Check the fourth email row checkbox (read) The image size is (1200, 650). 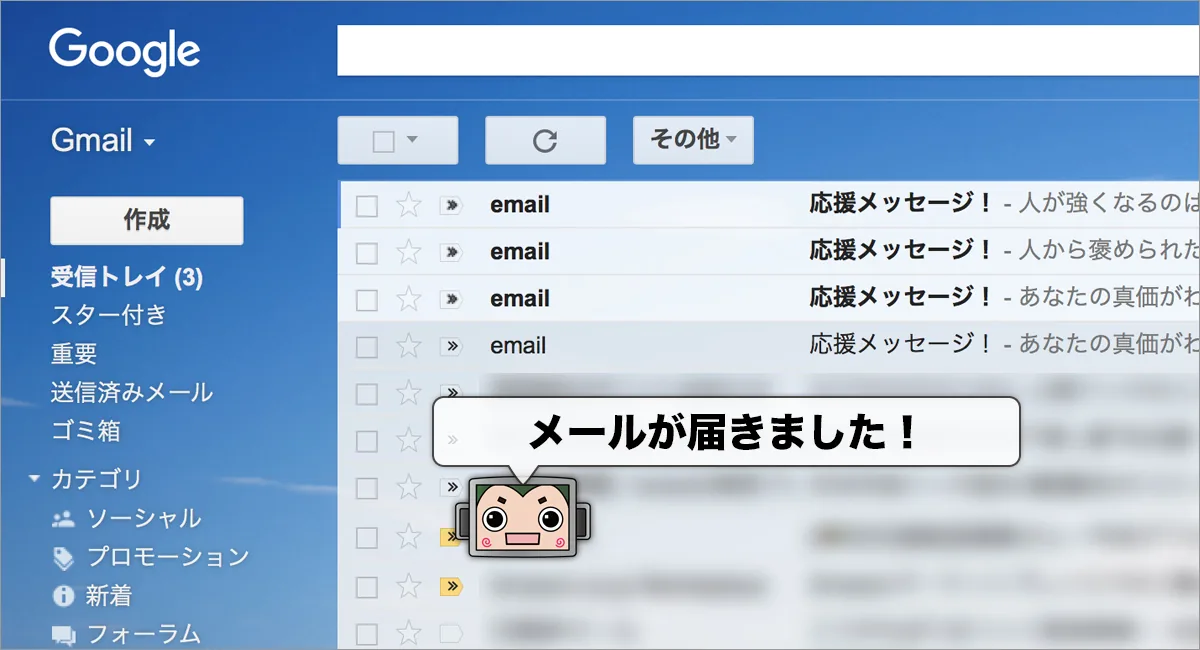click(367, 347)
